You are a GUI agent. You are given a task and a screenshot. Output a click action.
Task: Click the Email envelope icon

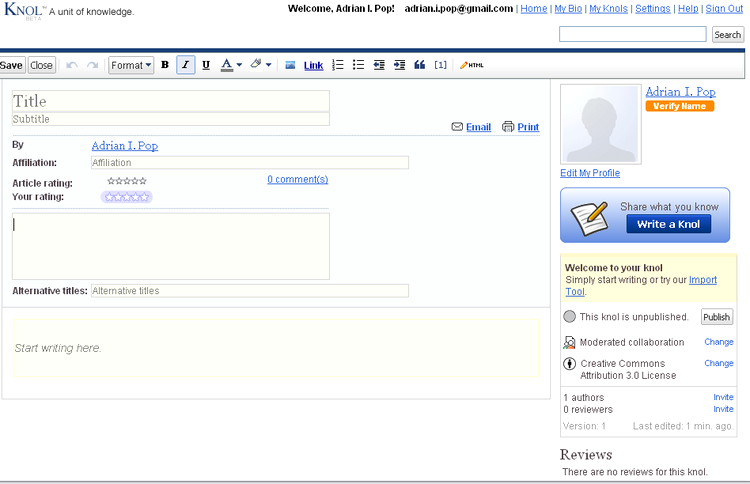click(x=457, y=127)
